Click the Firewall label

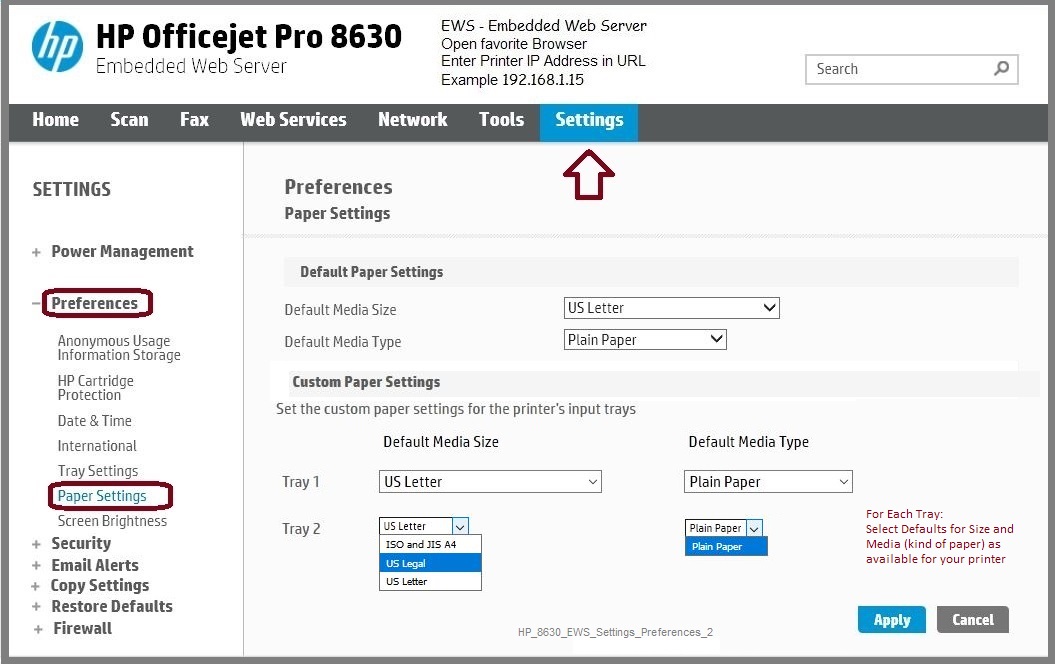(x=83, y=628)
